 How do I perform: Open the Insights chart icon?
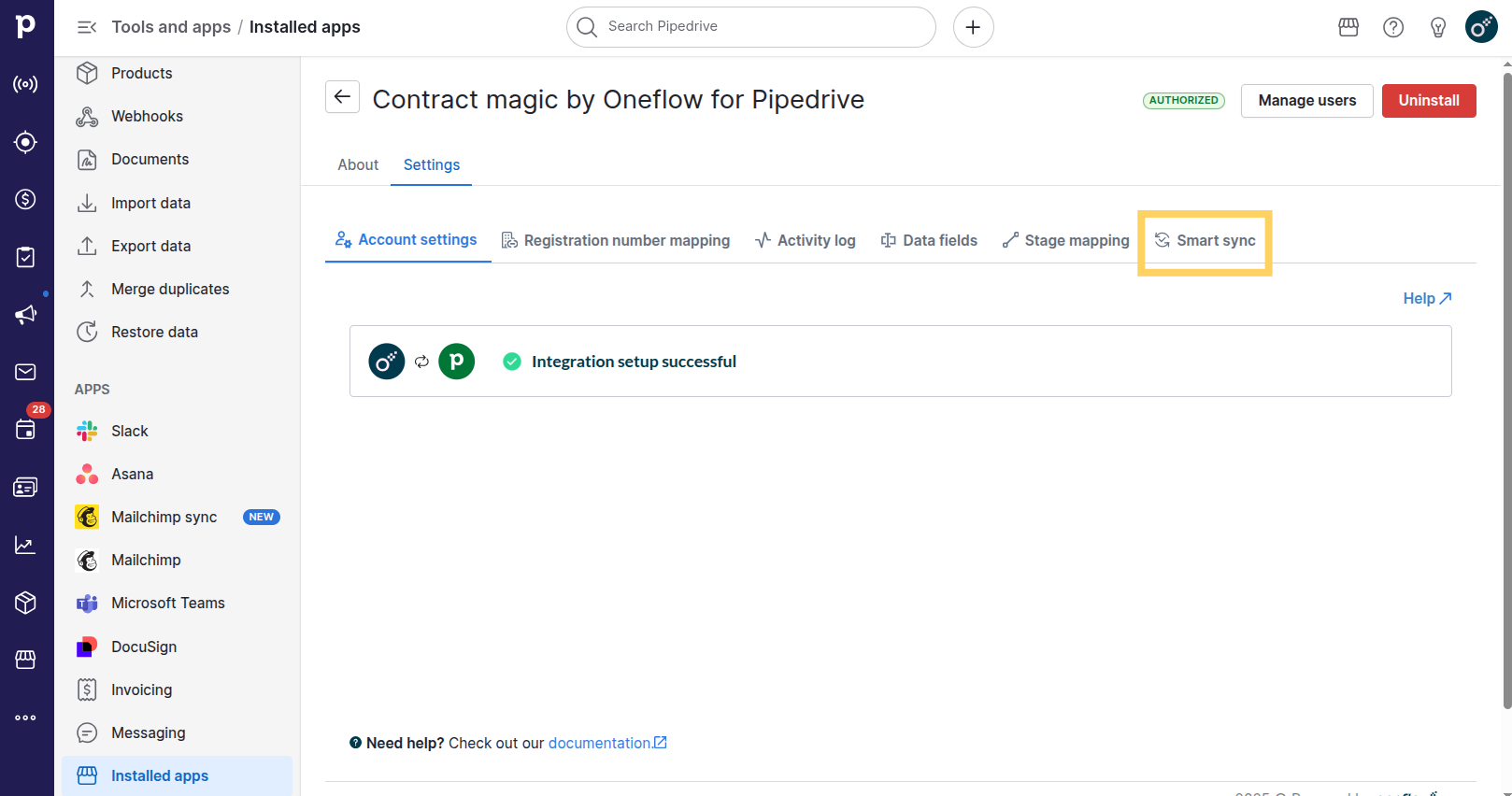pos(25,546)
